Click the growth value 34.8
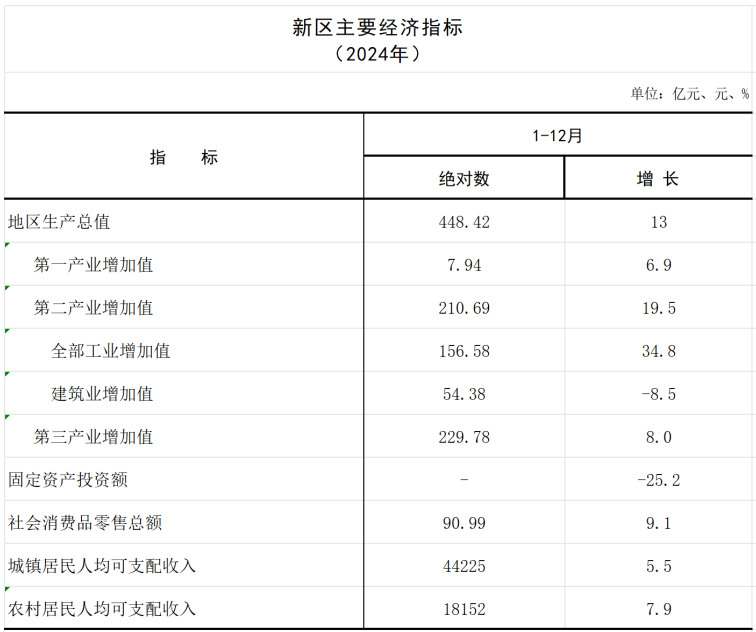This screenshot has width=756, height=632. click(x=657, y=351)
